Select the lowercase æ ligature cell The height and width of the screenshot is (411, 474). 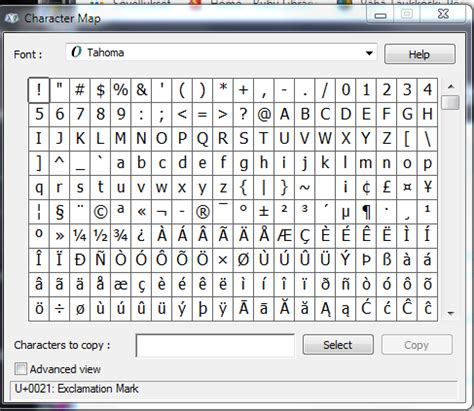(121, 285)
